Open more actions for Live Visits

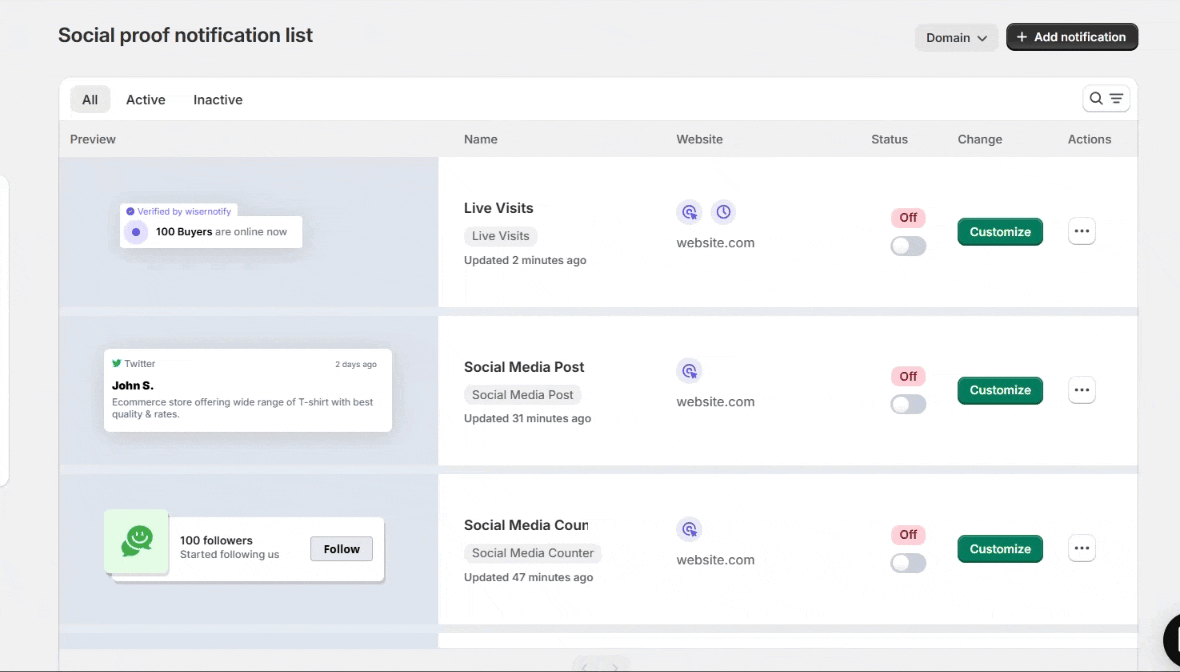point(1081,231)
